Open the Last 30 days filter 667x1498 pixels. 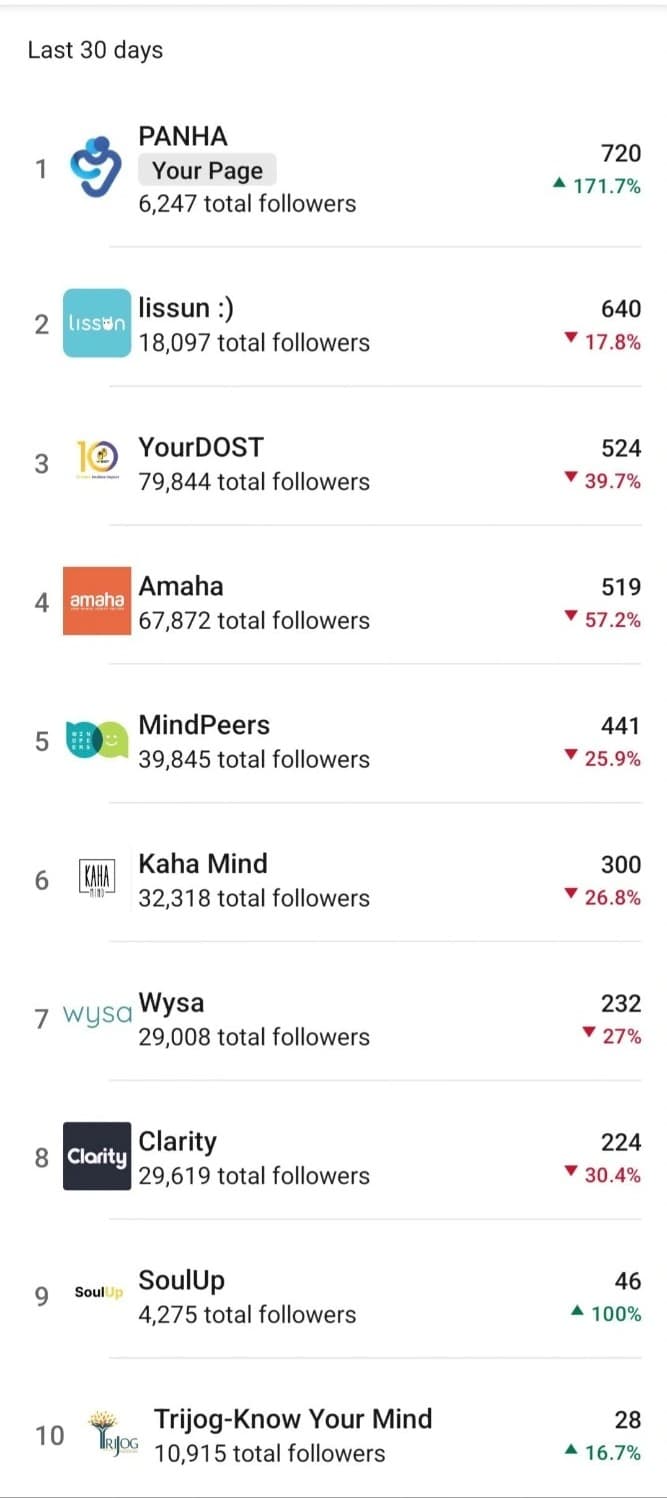(x=94, y=50)
